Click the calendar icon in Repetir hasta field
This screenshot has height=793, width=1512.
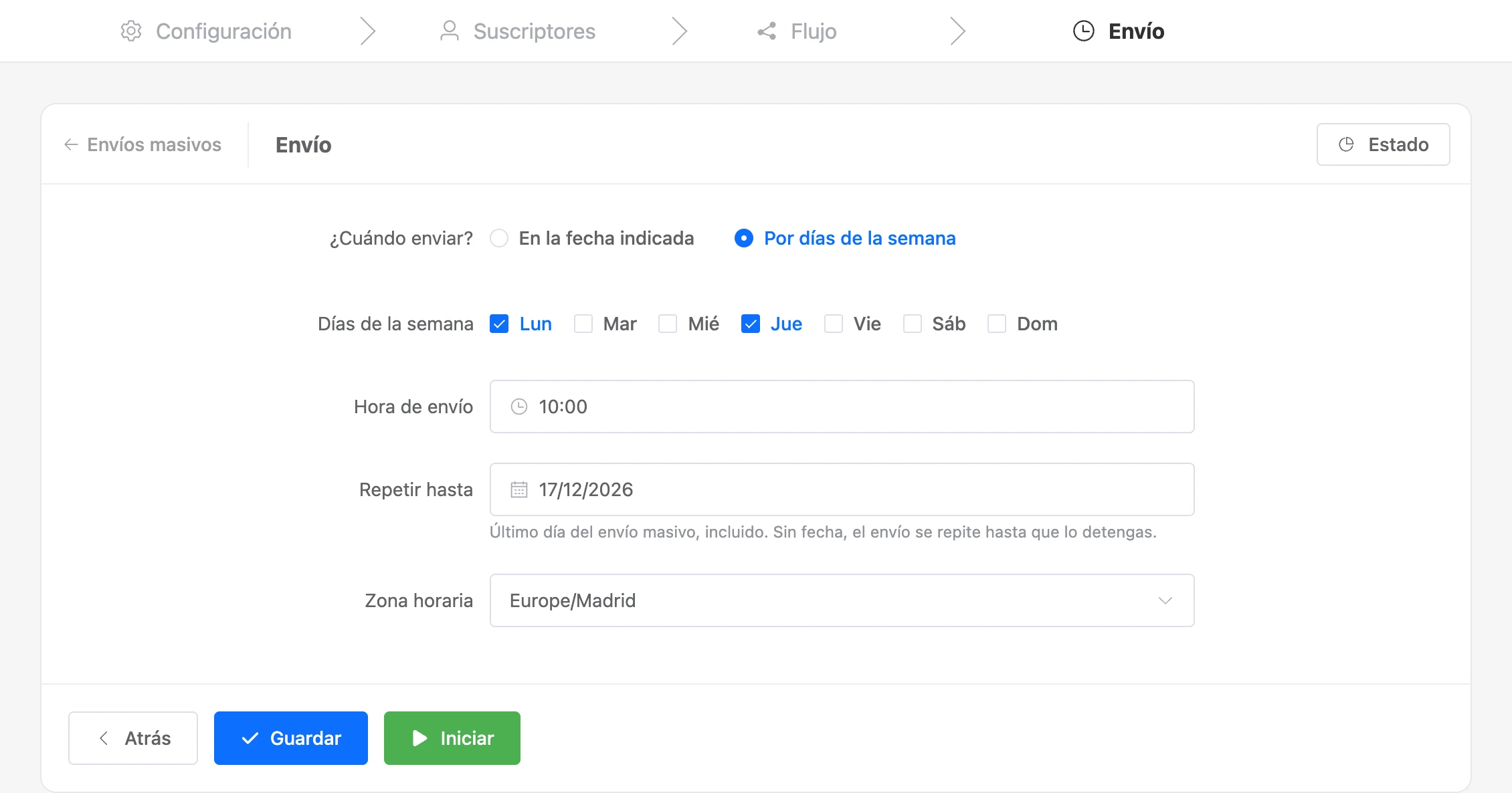(519, 489)
